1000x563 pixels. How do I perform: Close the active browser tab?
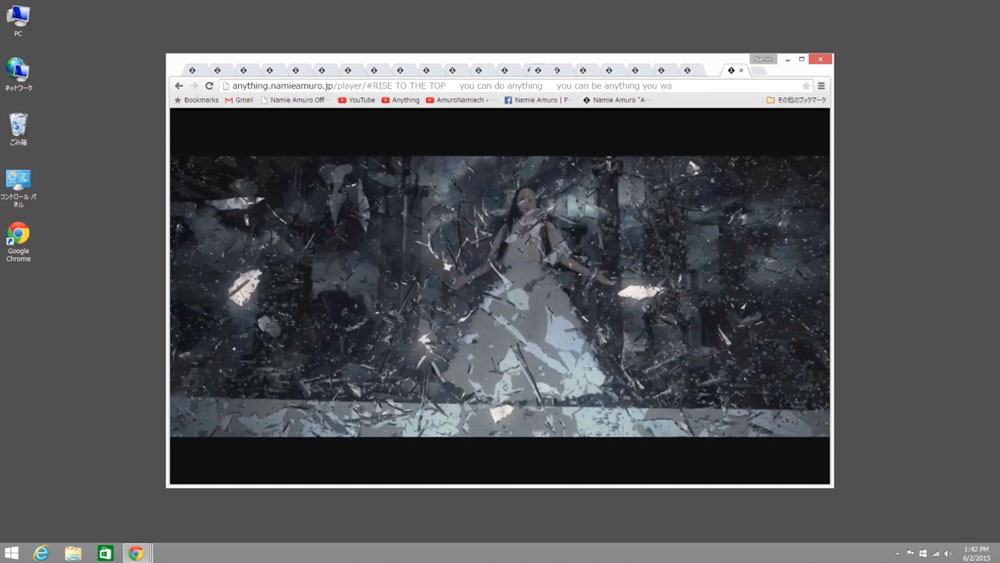pos(741,70)
